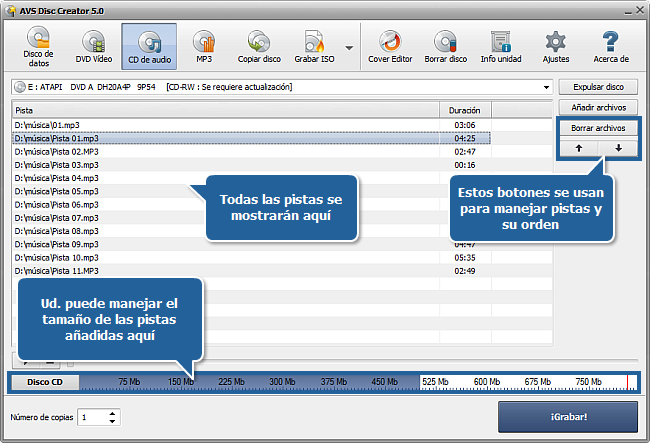Image resolution: width=650 pixels, height=443 pixels.
Task: Click the Borrar archivos button
Action: point(598,128)
